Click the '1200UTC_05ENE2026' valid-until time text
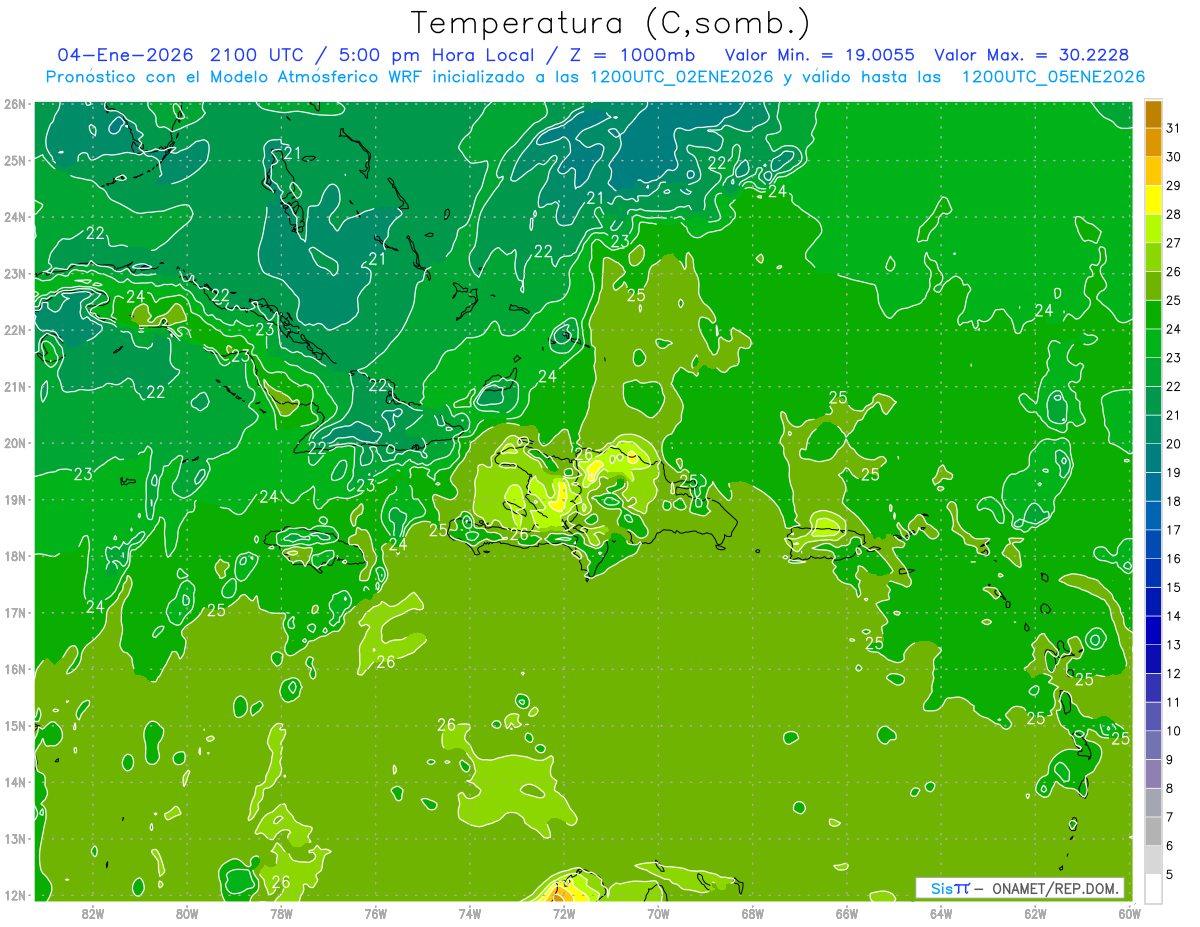1200x927 pixels. (1053, 77)
